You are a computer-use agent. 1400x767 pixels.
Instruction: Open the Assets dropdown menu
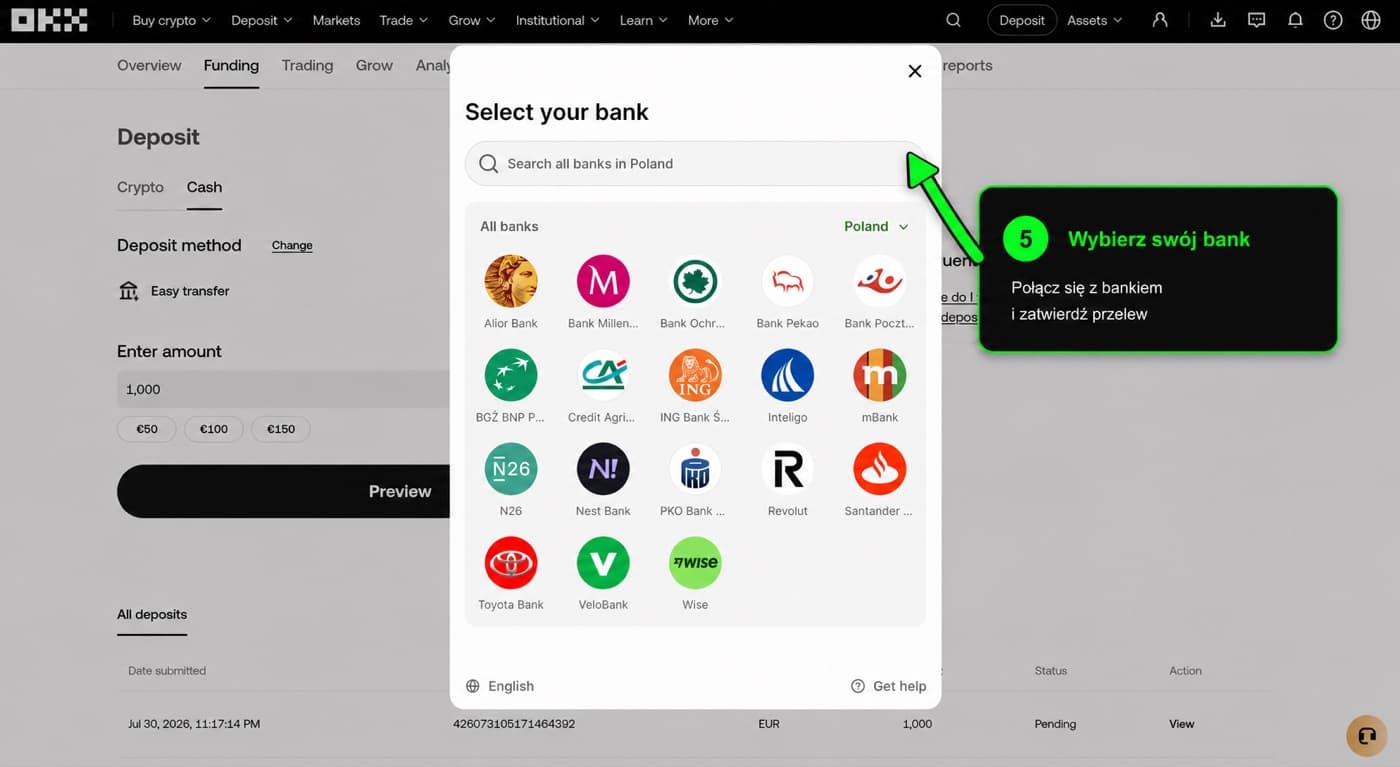coord(1094,20)
